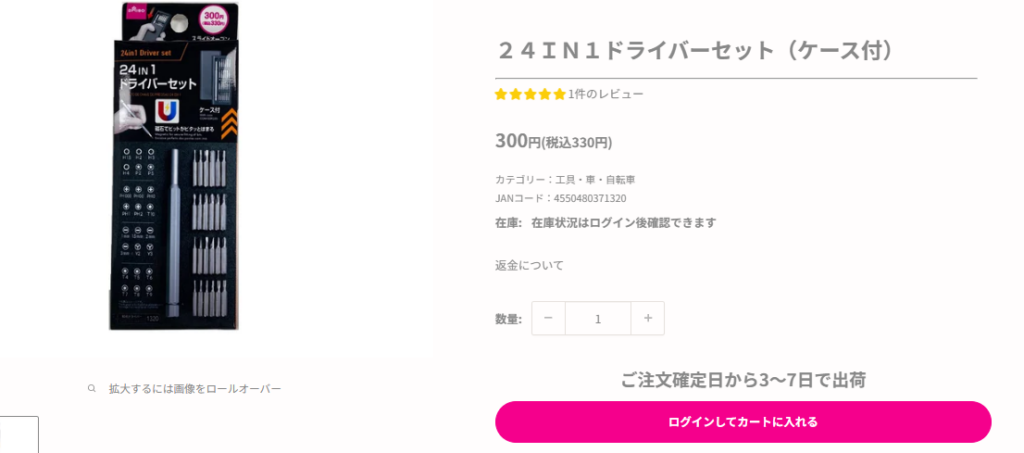This screenshot has width=1024, height=453.
Task: Click the small empty box at bottom left
Action: pyautogui.click(x=19, y=434)
